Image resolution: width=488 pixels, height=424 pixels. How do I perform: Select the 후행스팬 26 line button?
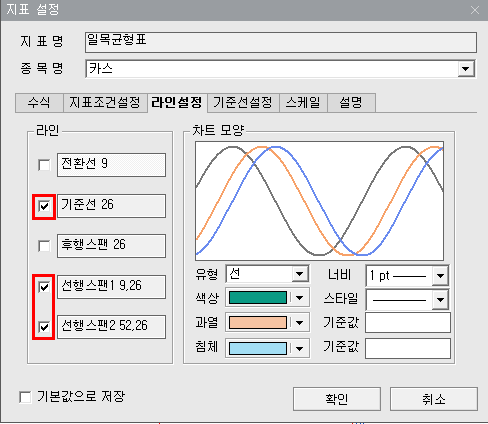click(x=111, y=246)
